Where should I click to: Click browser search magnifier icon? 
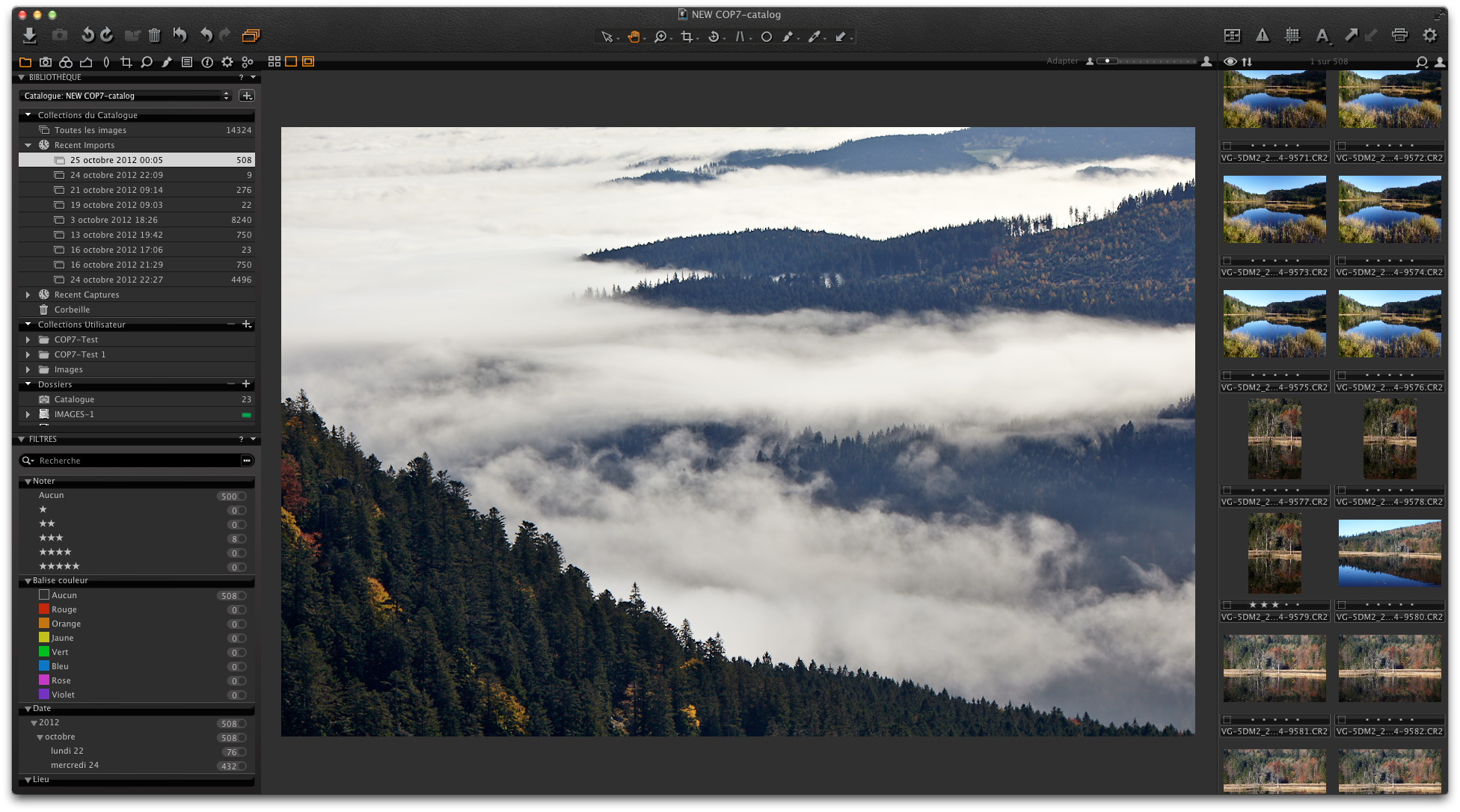[1422, 61]
